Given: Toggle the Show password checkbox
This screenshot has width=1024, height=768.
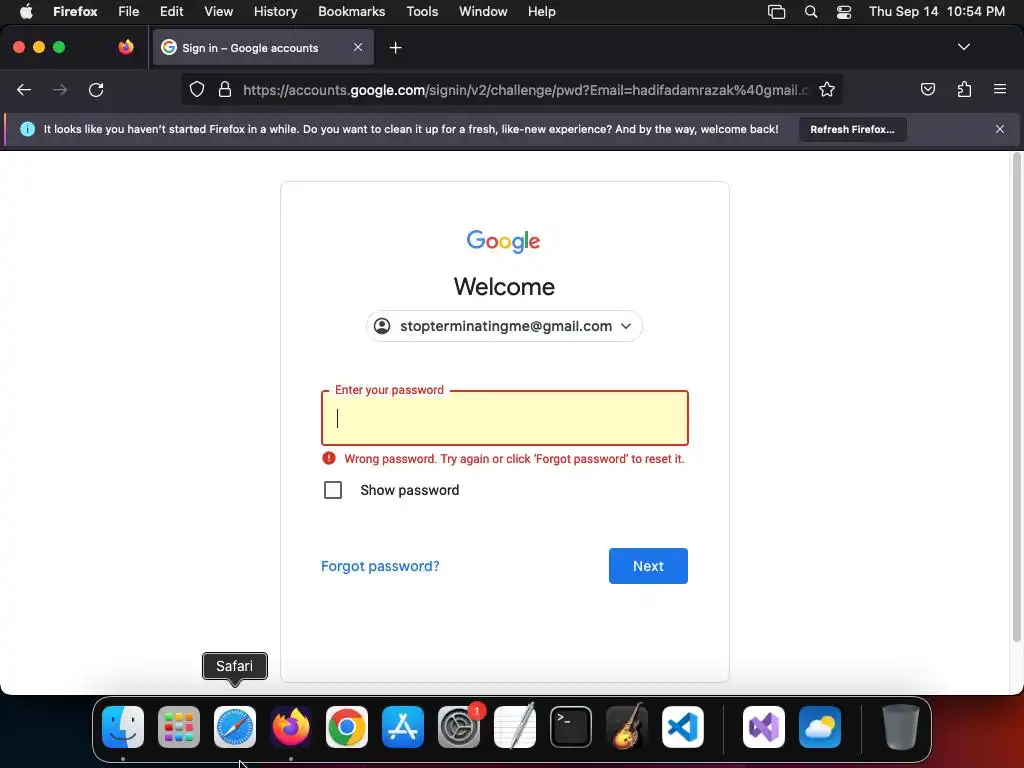Looking at the screenshot, I should pos(333,490).
